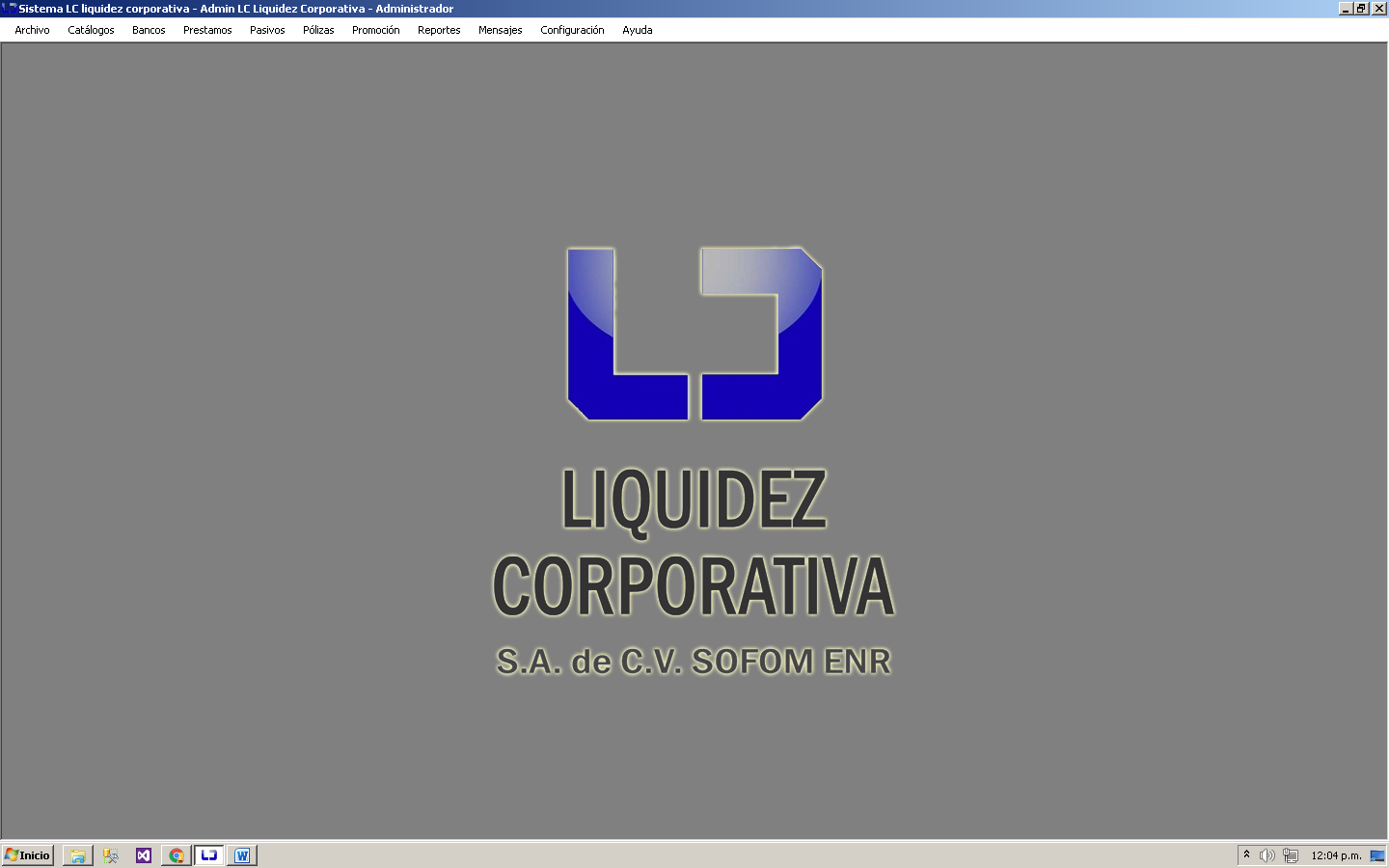
Task: Show hidden system tray icons
Action: click(x=1246, y=854)
